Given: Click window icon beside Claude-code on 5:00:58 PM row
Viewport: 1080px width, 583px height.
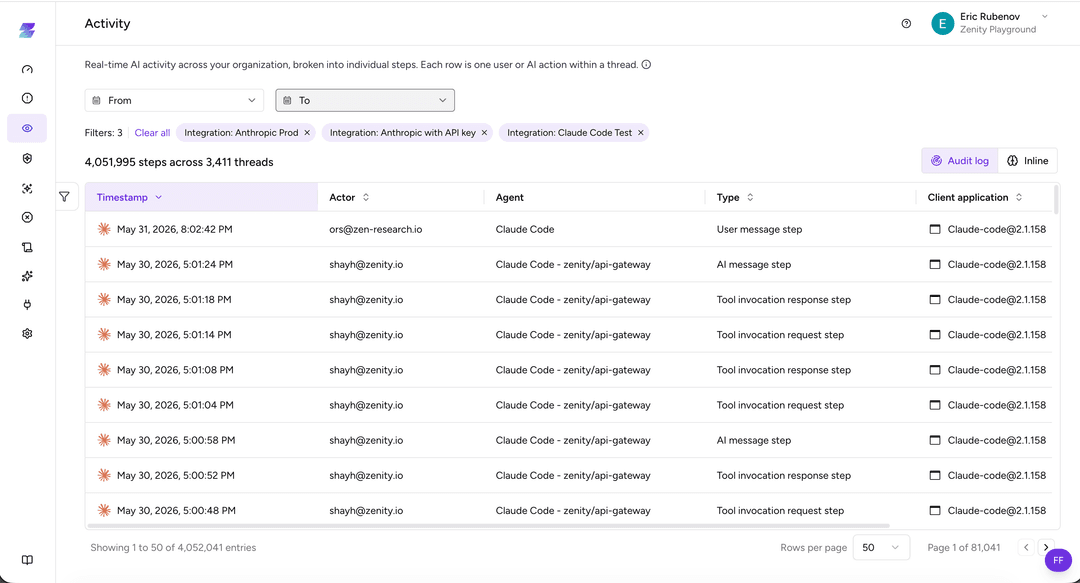Looking at the screenshot, I should [935, 440].
